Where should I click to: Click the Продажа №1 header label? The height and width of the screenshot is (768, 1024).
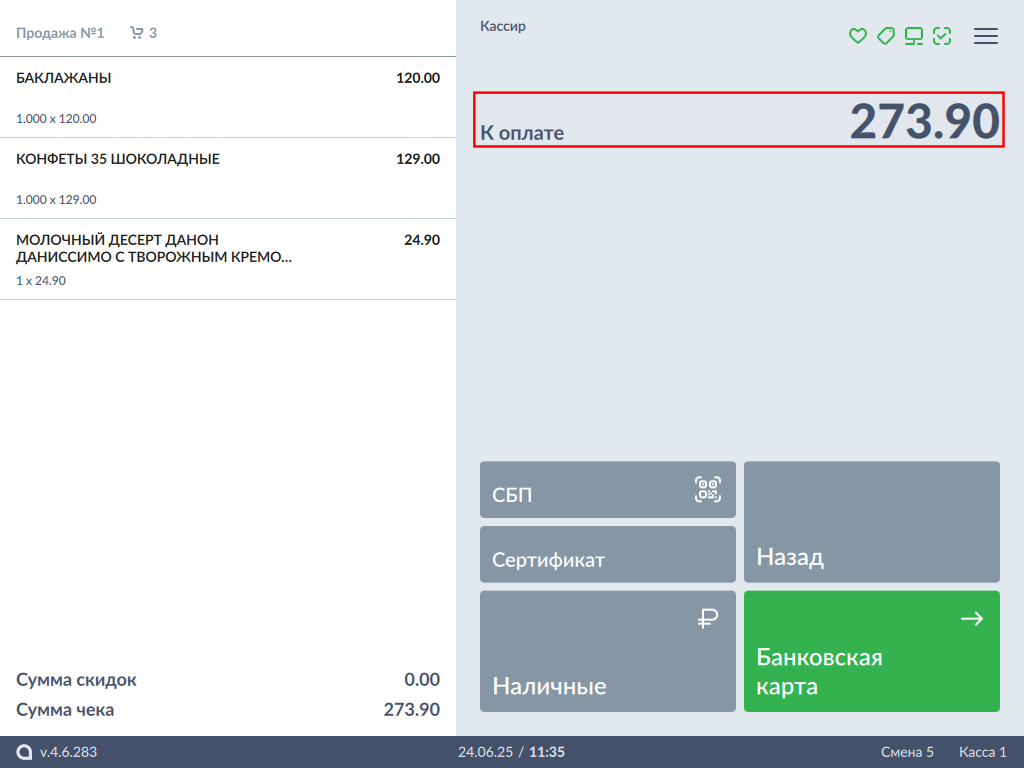point(60,33)
